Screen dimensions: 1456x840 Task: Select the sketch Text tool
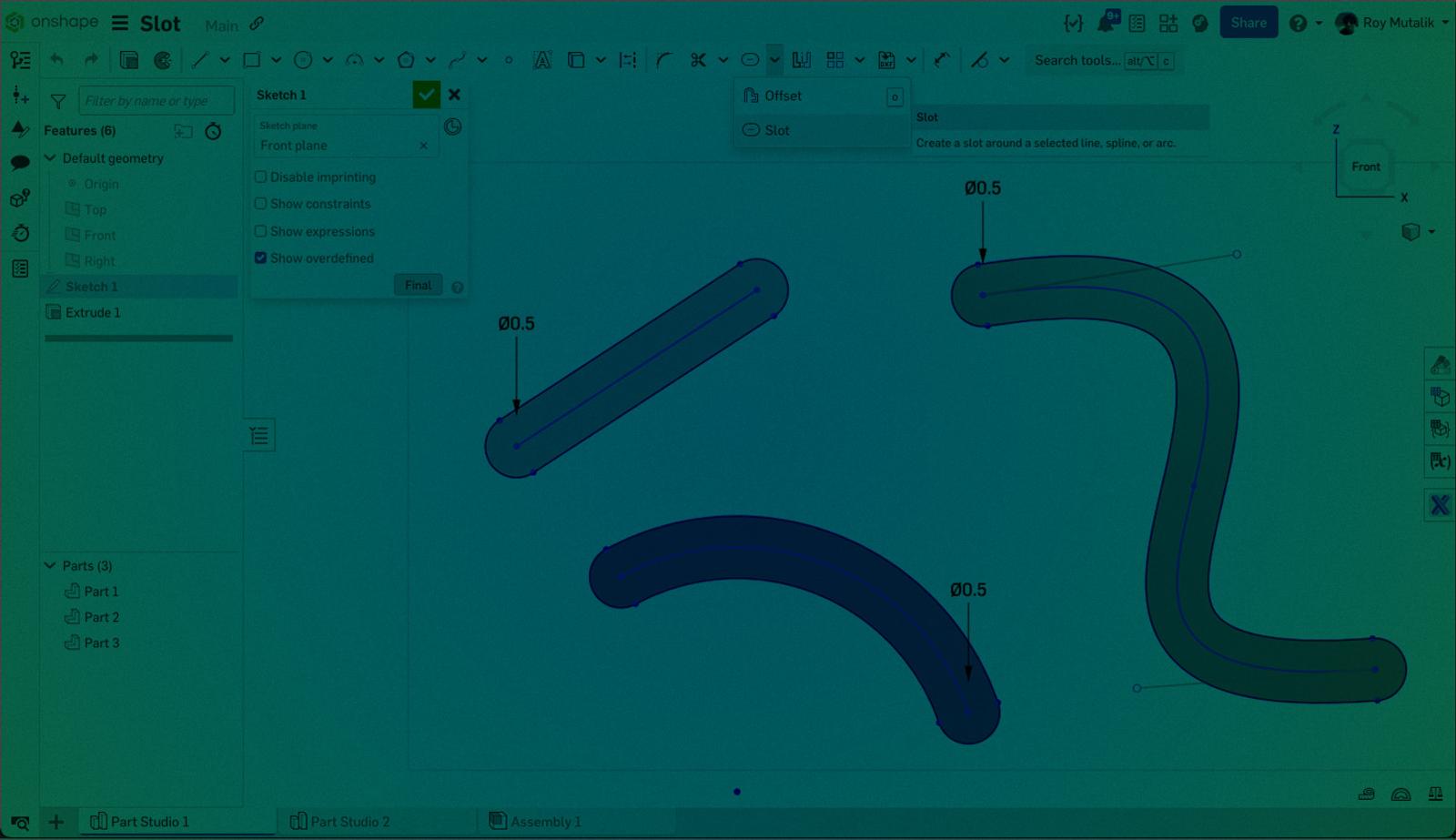coord(542,60)
